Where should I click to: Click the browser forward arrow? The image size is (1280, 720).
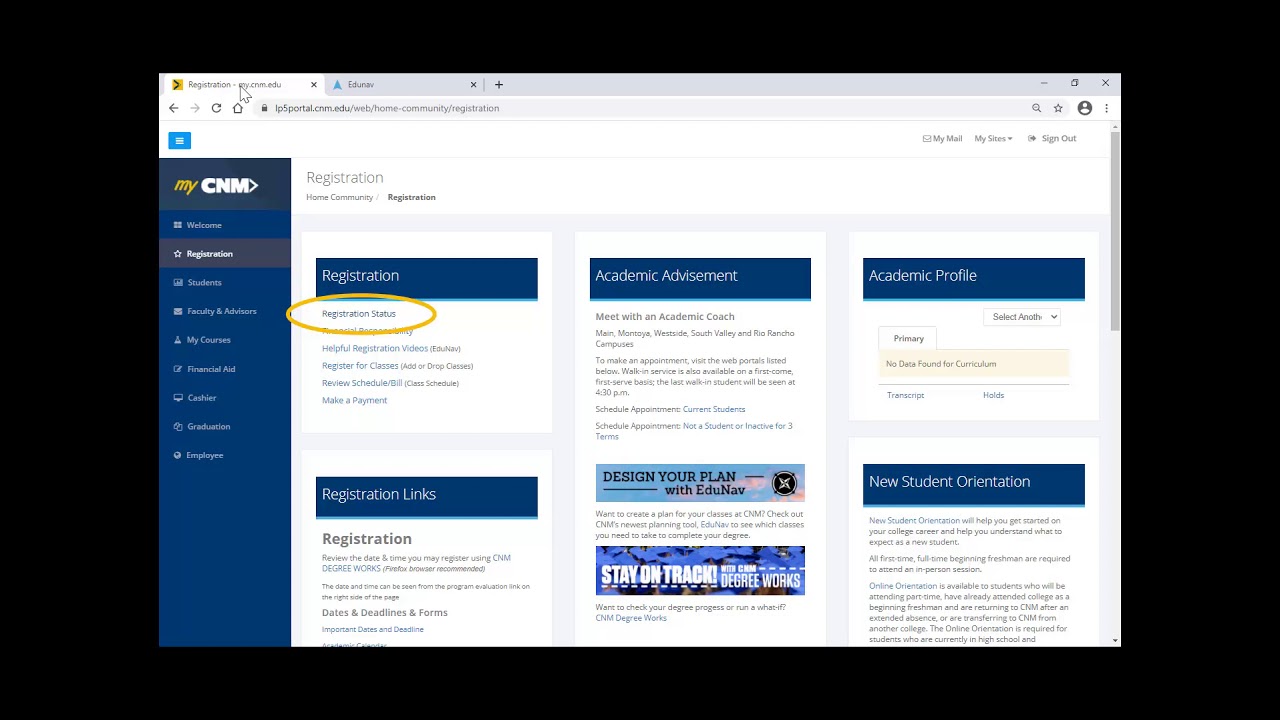tap(195, 108)
